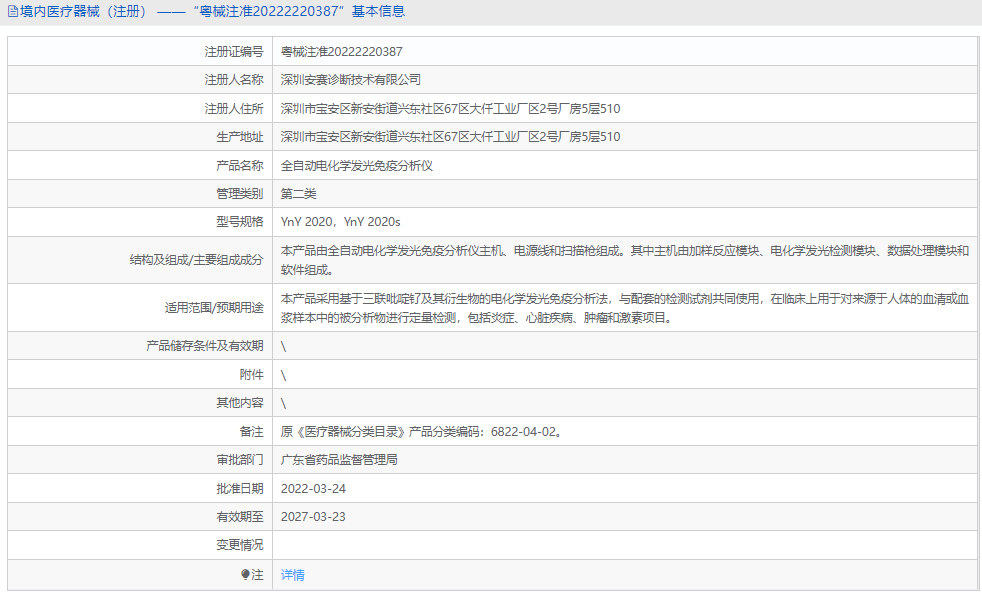
Task: Open the 详情 link
Action: 291,575
